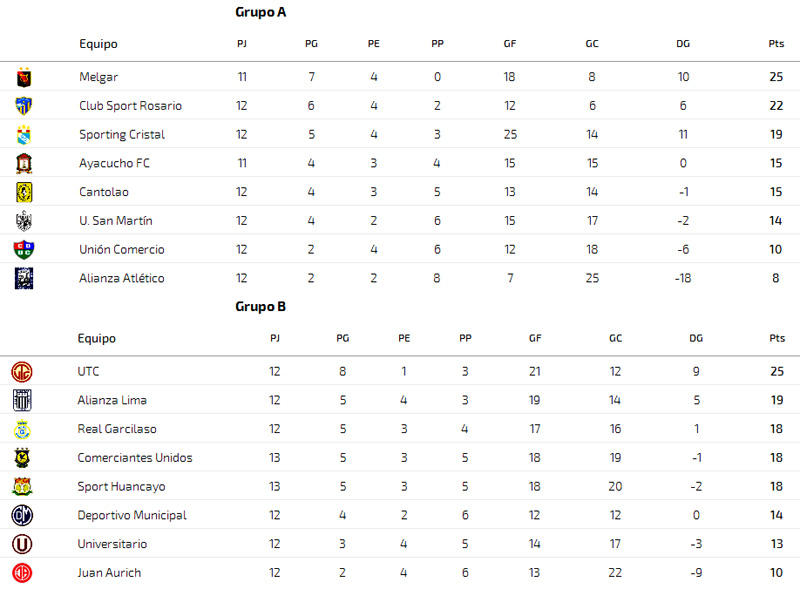Click the Ayacucho FC crest icon
The image size is (800, 589).
point(24,163)
